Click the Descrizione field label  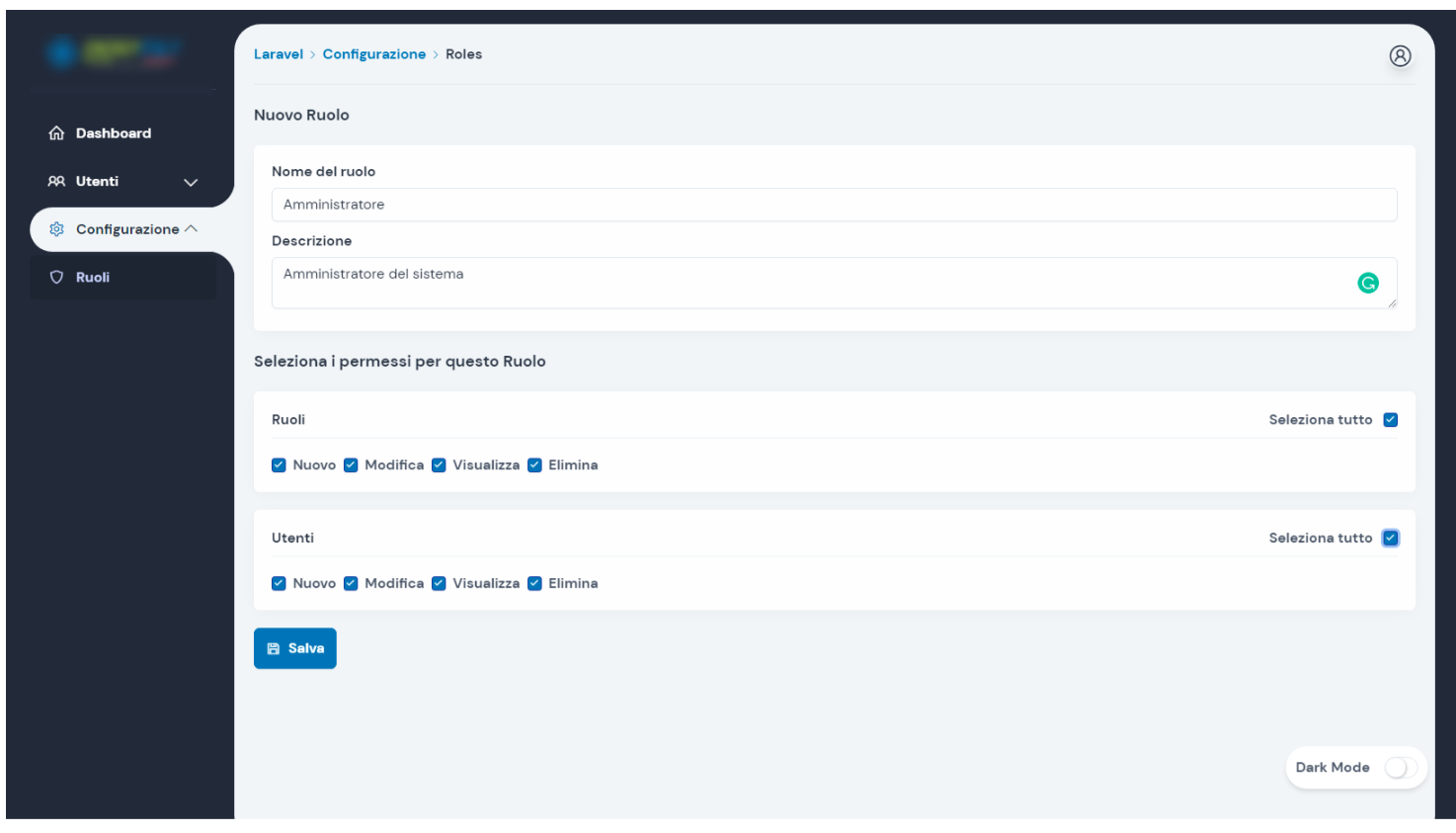(x=311, y=241)
